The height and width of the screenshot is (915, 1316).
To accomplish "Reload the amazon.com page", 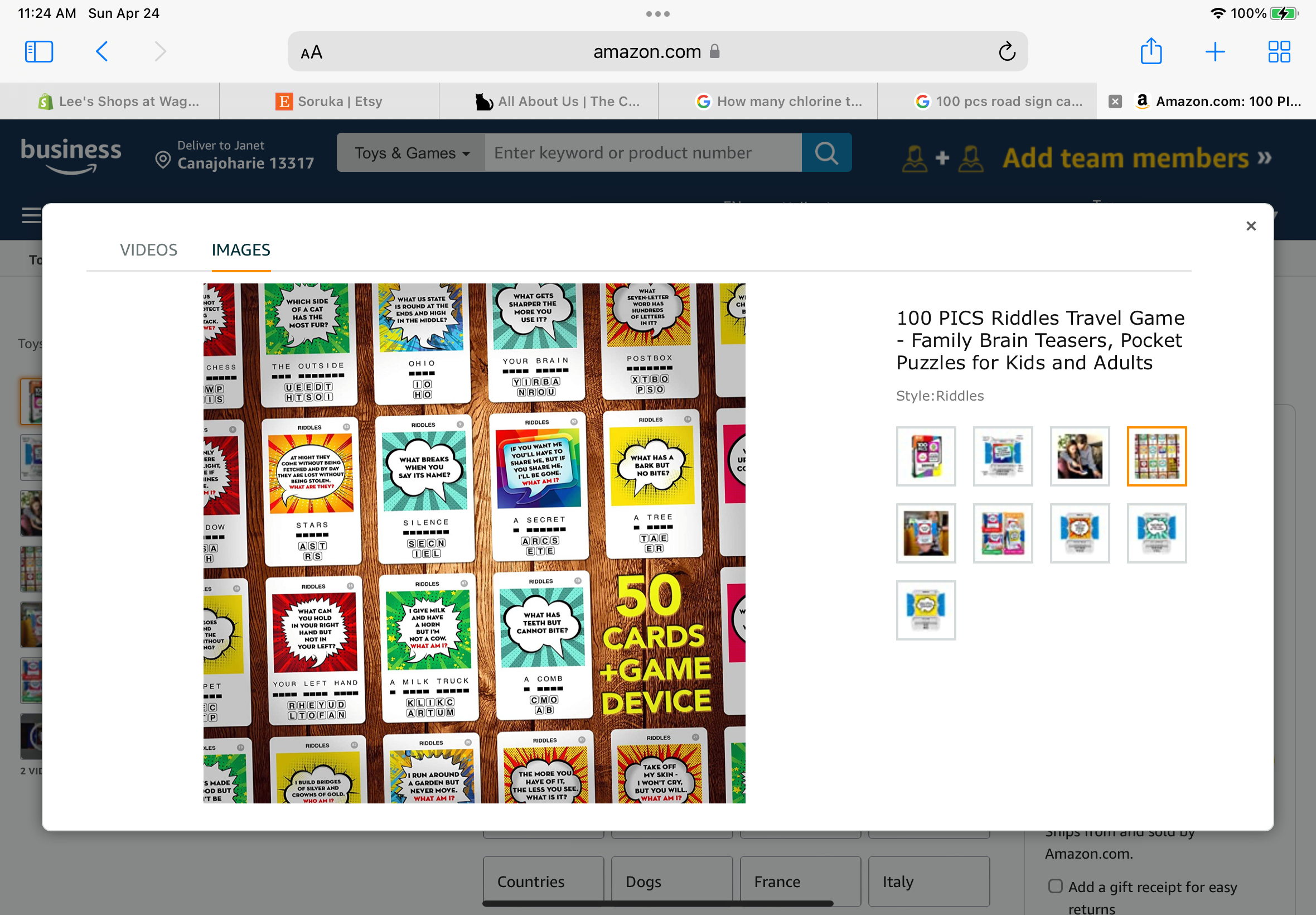I will 1007,51.
